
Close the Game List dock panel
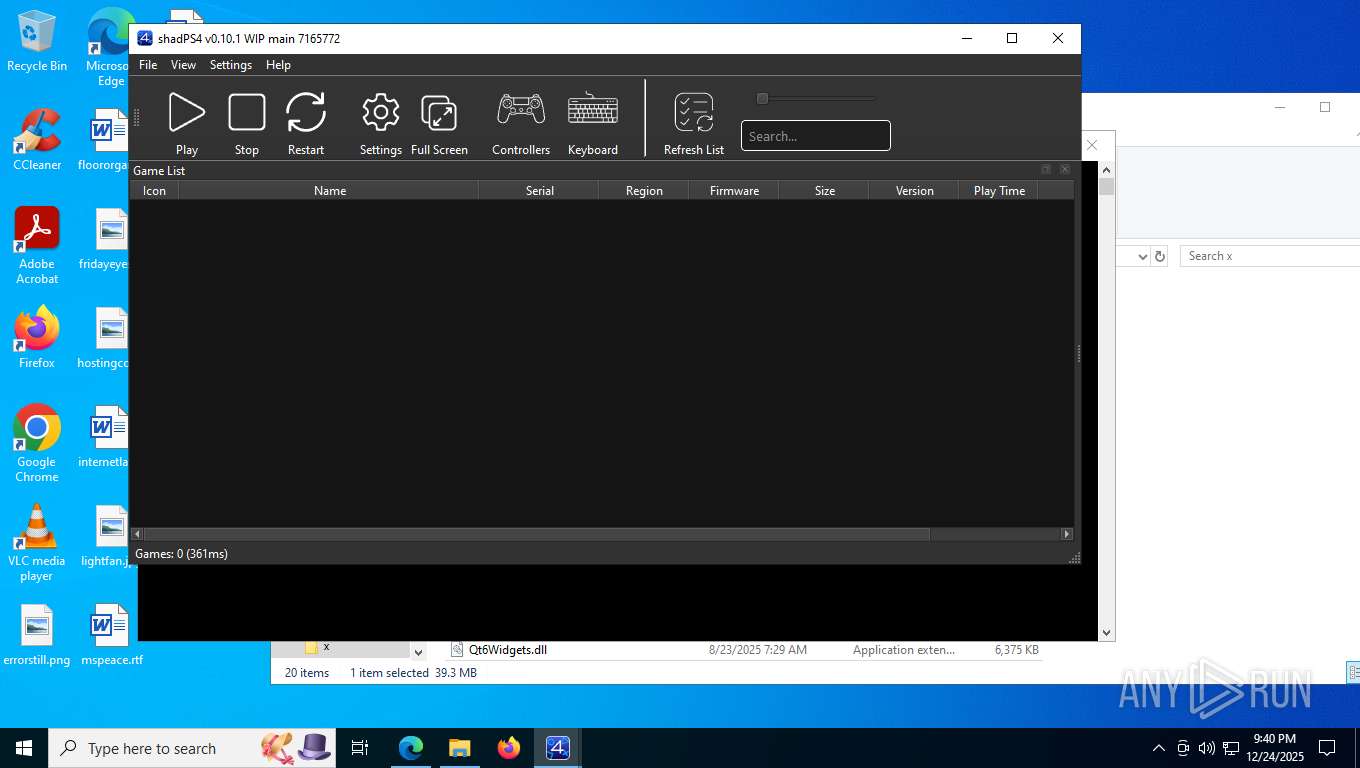pos(1065,170)
